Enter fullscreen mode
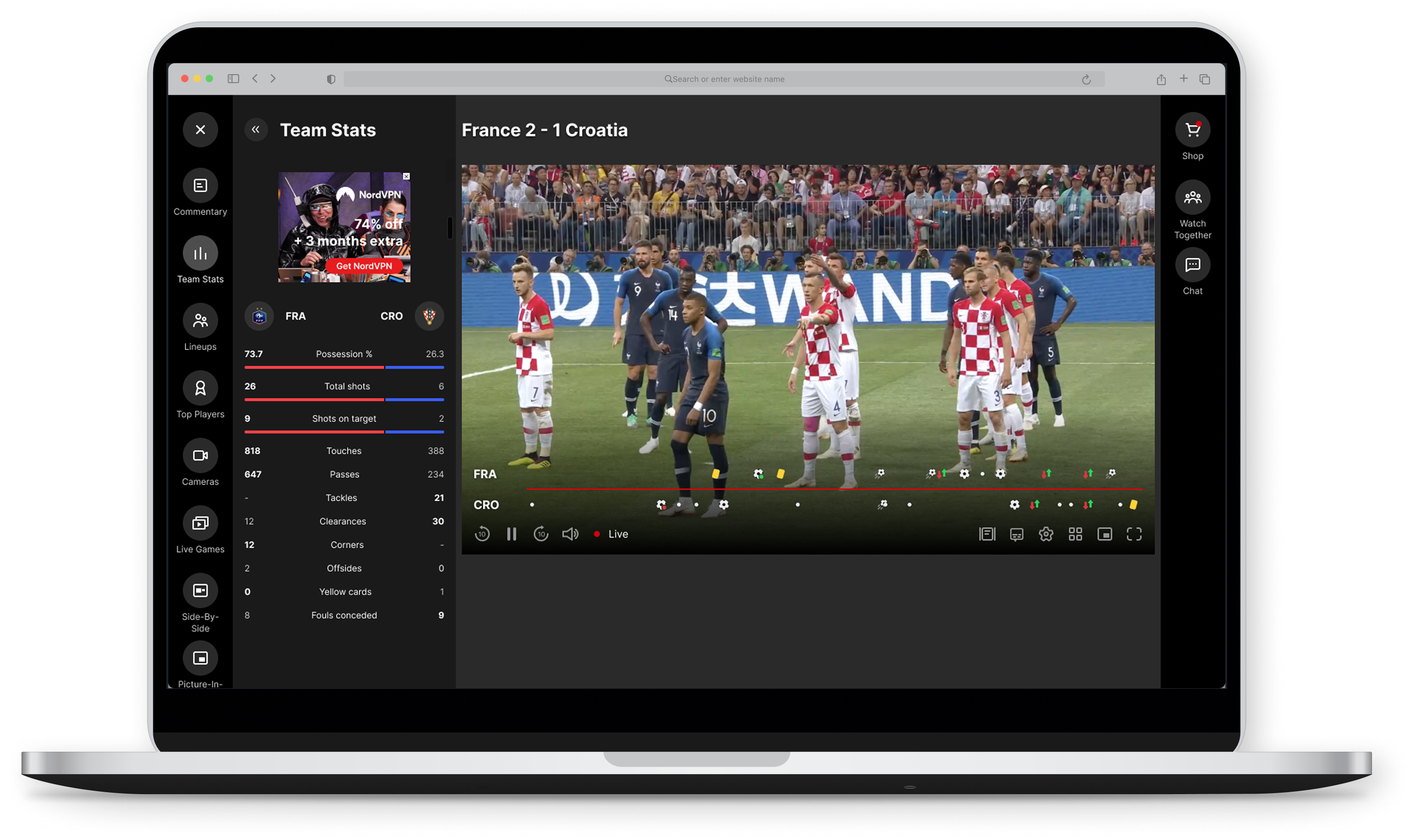Viewport: 1413px width, 840px height. (1134, 534)
